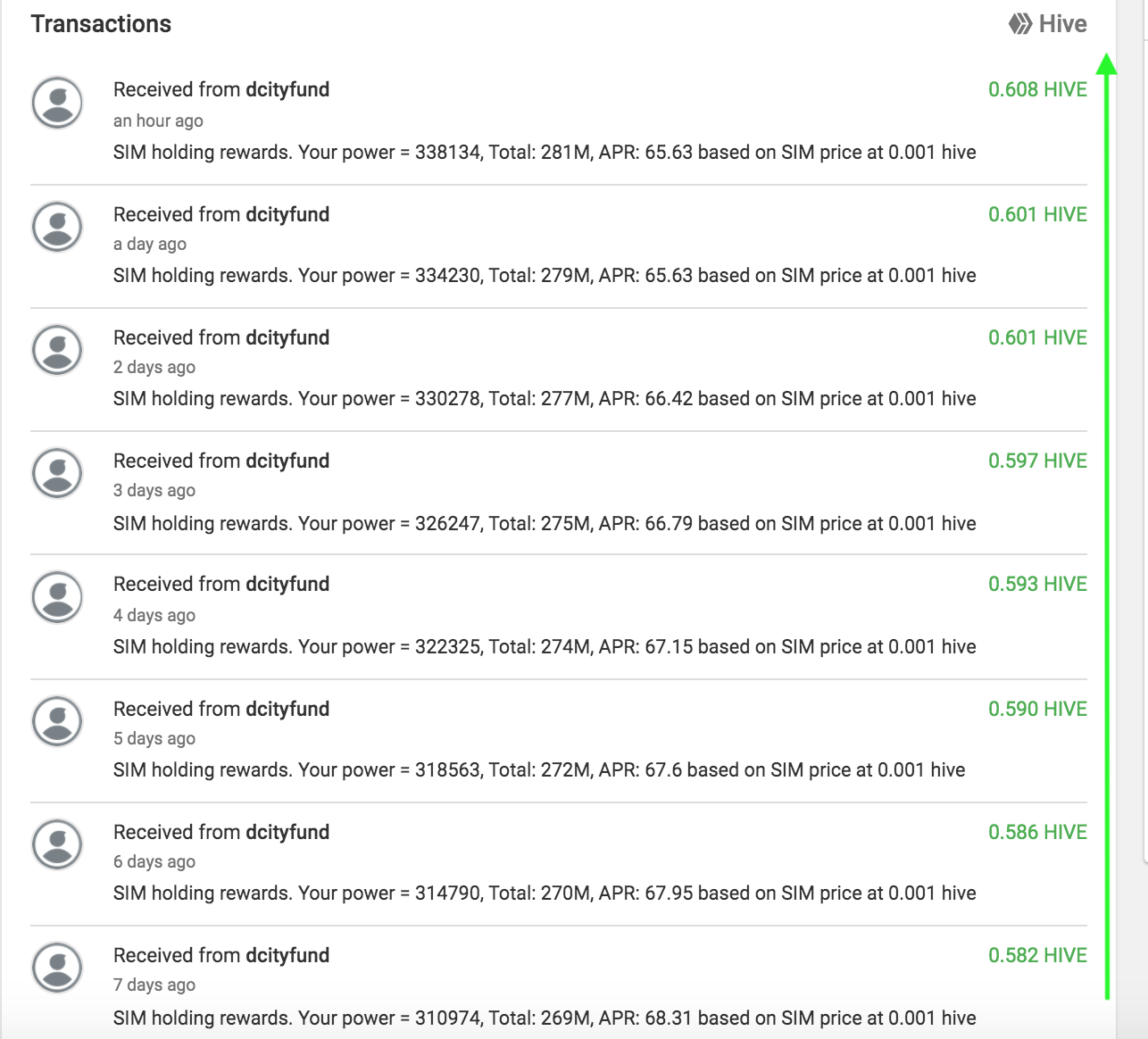1148x1039 pixels.
Task: Click the 'an hour ago' timestamp
Action: [158, 121]
